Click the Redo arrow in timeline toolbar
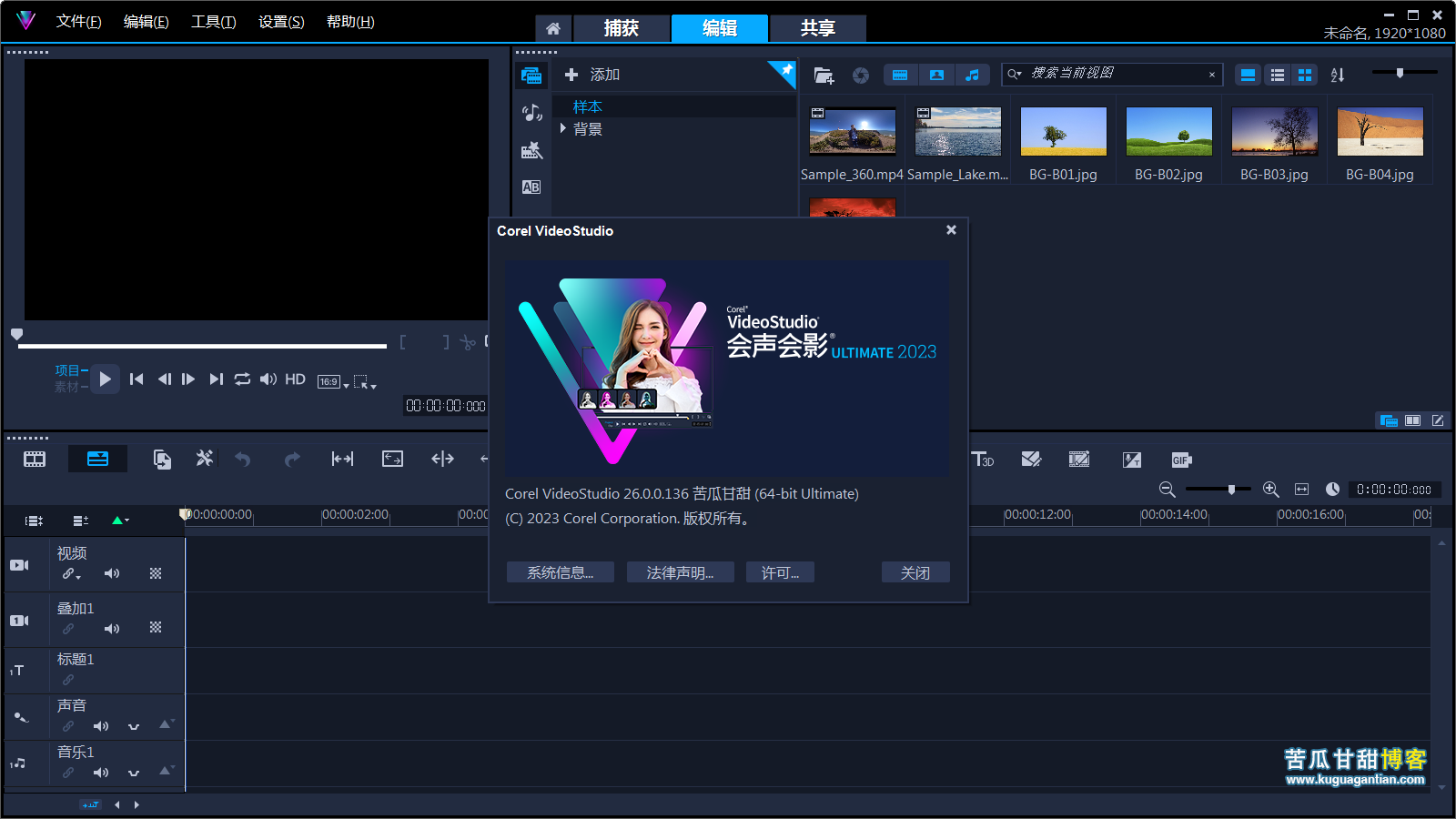The height and width of the screenshot is (819, 1456). click(292, 459)
